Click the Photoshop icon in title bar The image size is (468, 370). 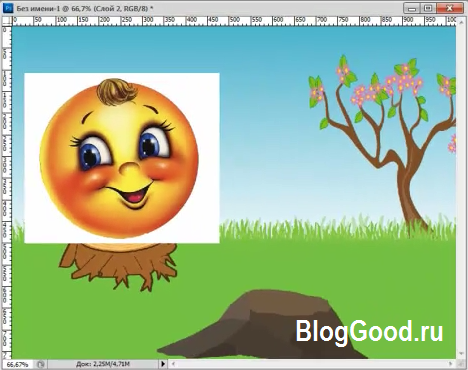pyautogui.click(x=8, y=8)
